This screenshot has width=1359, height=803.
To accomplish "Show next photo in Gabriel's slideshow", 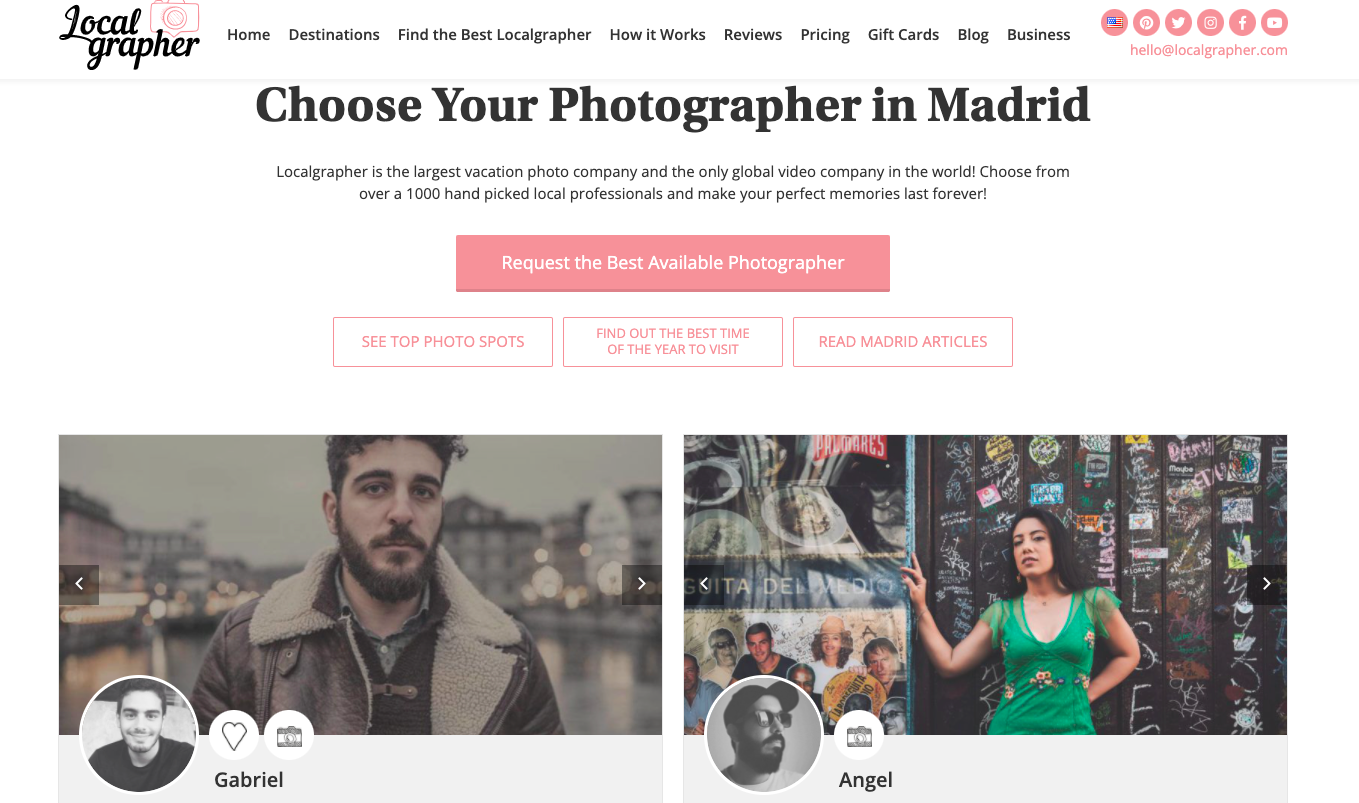I will tap(642, 585).
